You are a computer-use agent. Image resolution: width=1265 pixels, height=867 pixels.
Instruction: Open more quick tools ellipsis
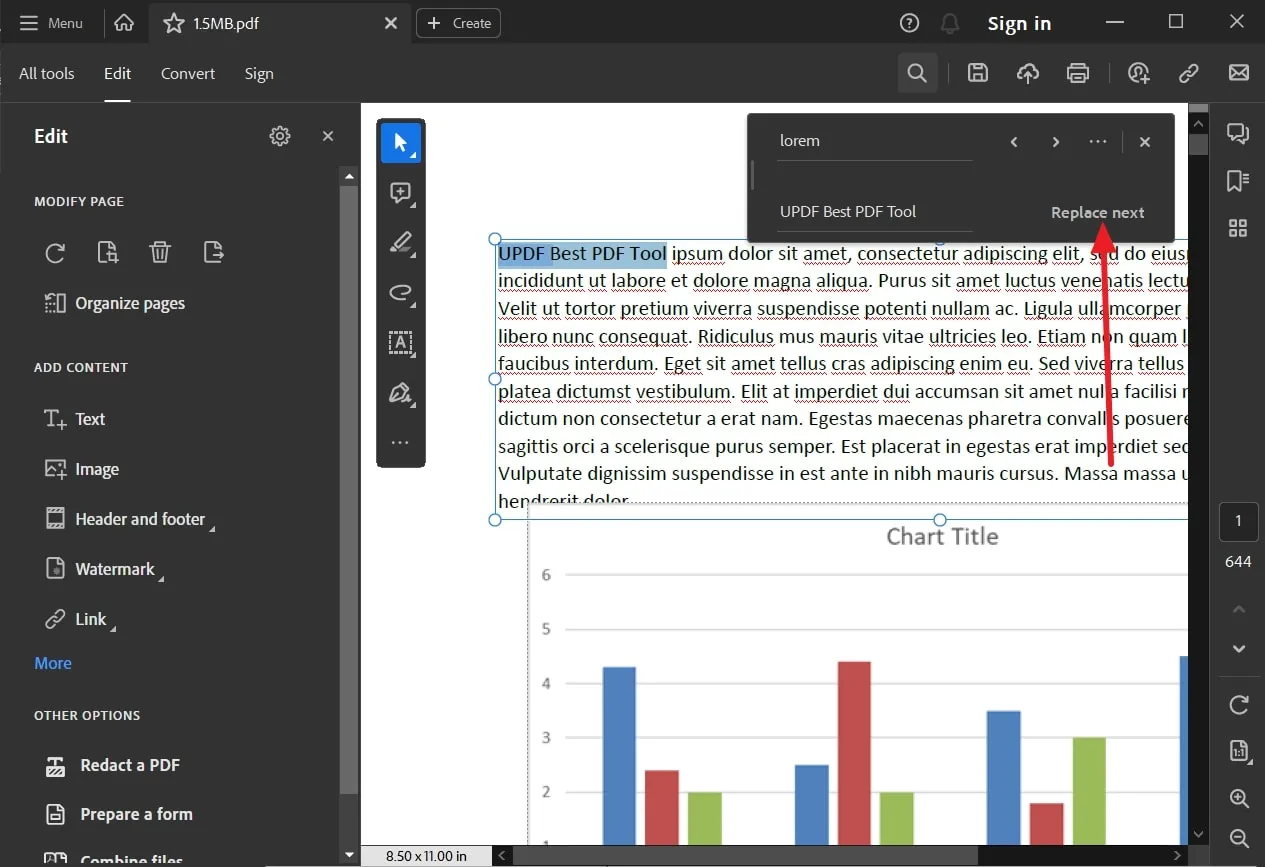pyautogui.click(x=400, y=442)
